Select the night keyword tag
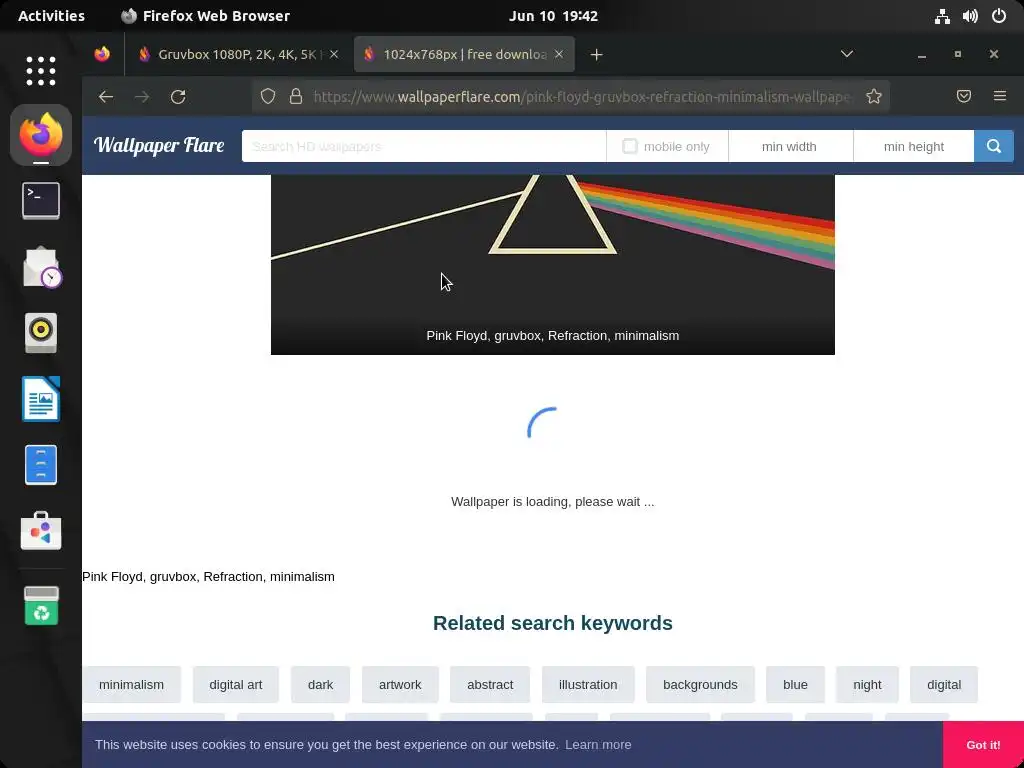Screen dimensions: 1024x768 click(867, 684)
